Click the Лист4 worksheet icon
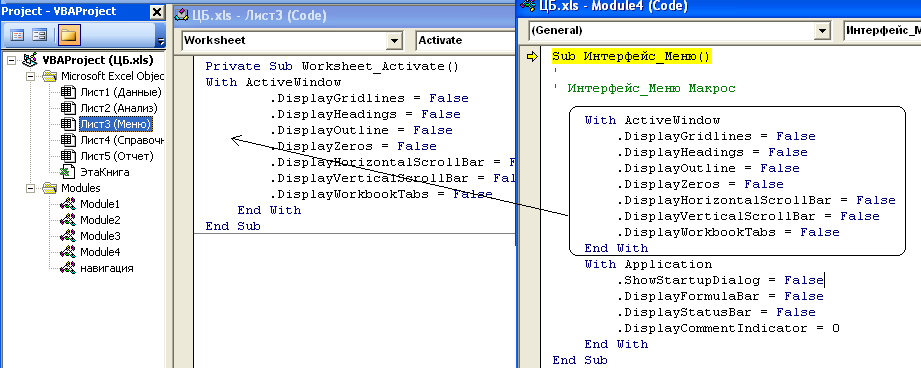921x368 pixels. tap(69, 140)
